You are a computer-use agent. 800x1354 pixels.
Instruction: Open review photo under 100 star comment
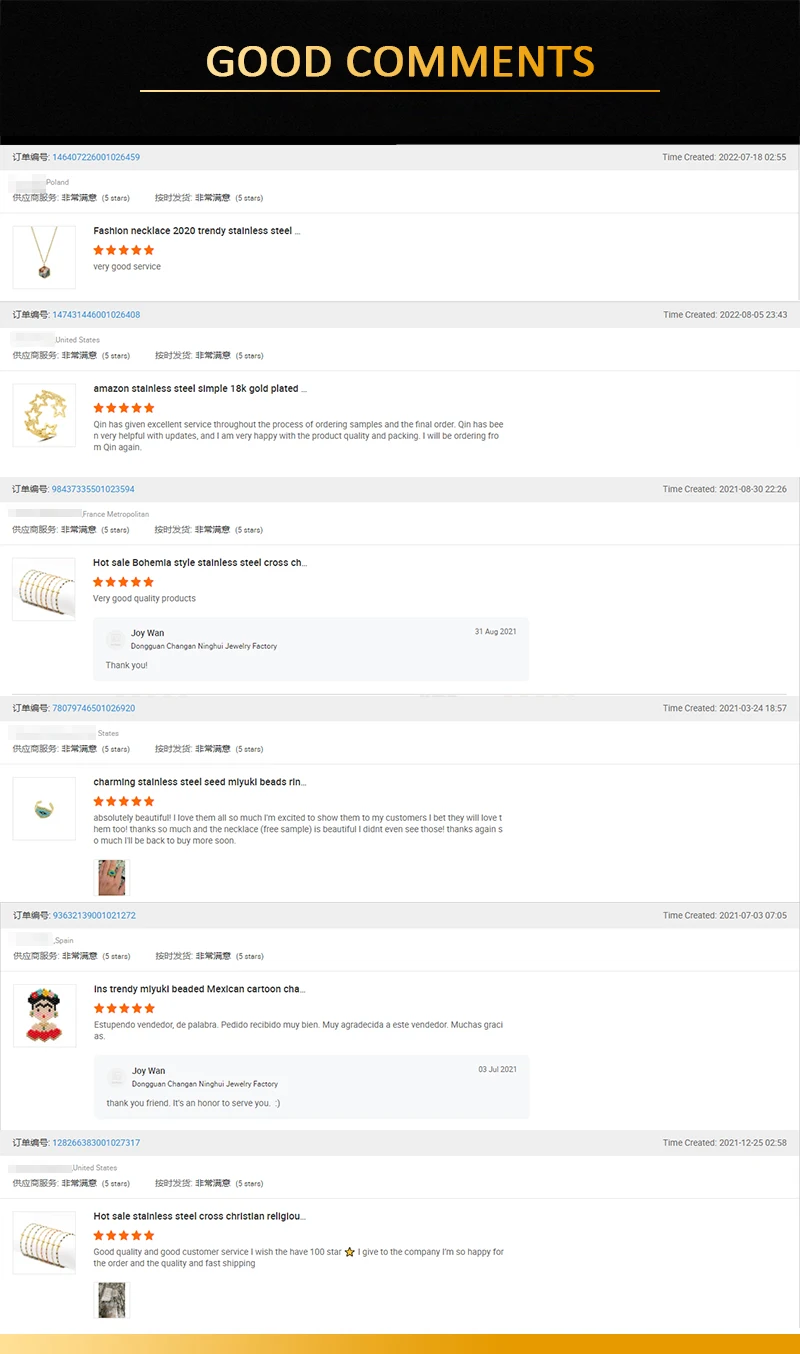tap(111, 1300)
